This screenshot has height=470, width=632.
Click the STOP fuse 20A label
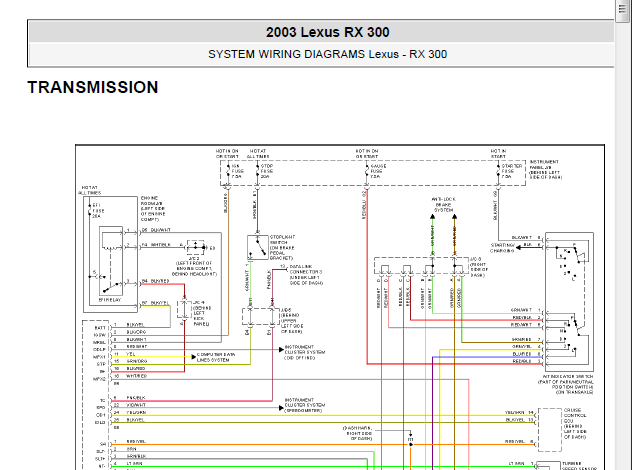266,171
